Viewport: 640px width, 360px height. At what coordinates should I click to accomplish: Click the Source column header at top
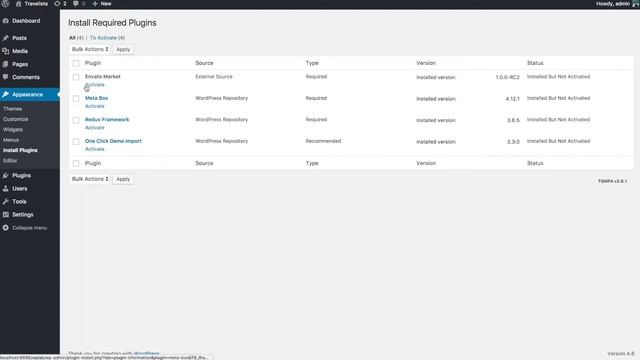(204, 63)
